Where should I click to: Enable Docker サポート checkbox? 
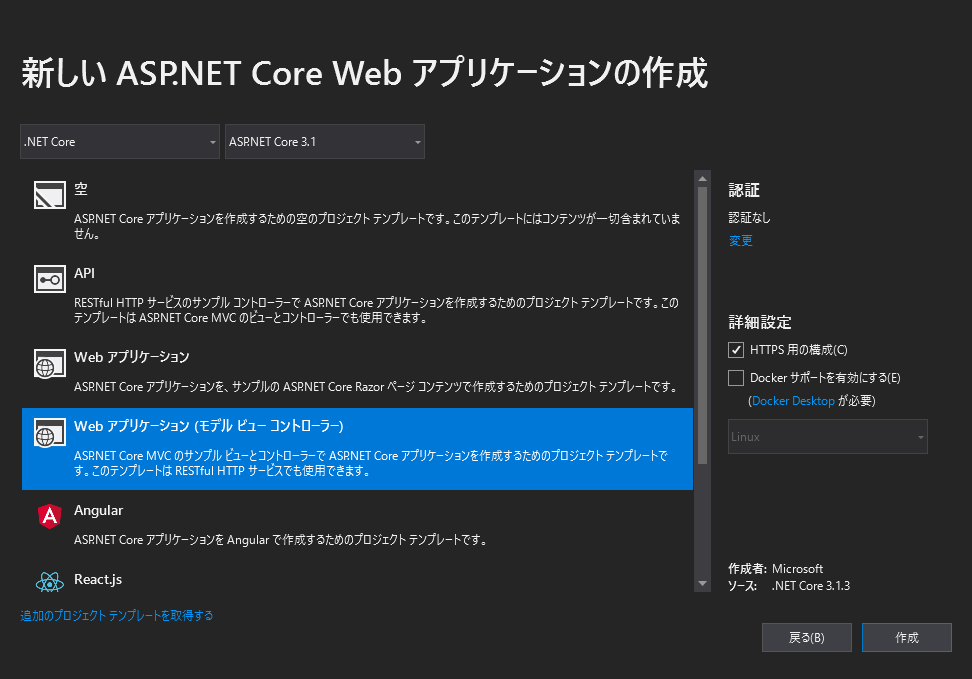(x=736, y=378)
